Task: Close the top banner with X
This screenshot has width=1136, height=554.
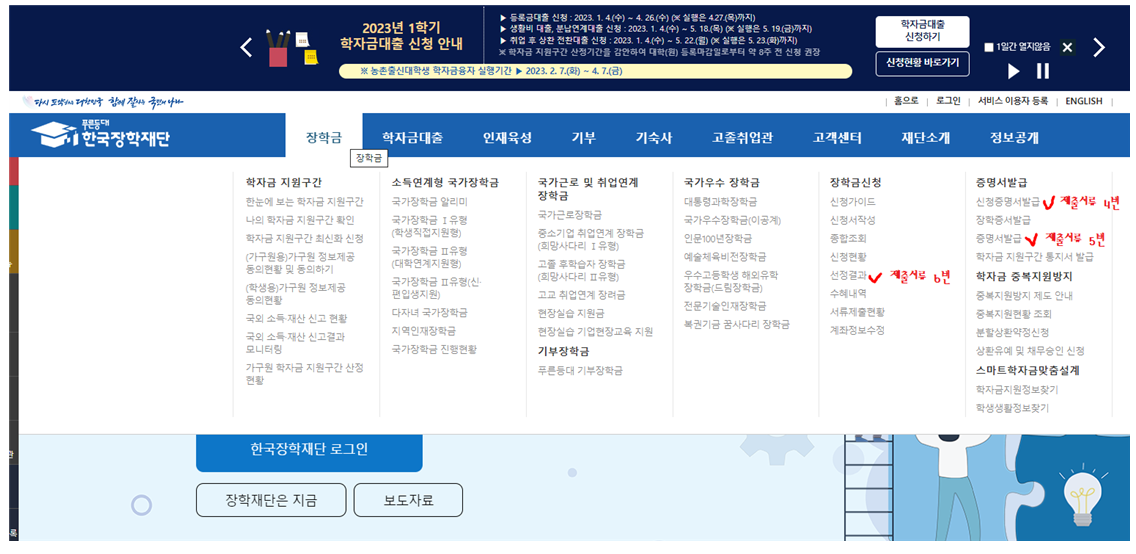Action: [1066, 48]
